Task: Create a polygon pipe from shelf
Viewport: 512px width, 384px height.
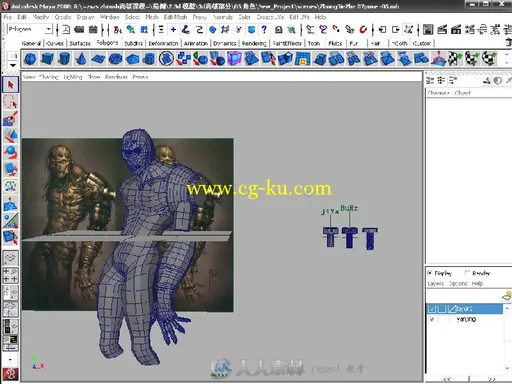Action: pos(149,59)
